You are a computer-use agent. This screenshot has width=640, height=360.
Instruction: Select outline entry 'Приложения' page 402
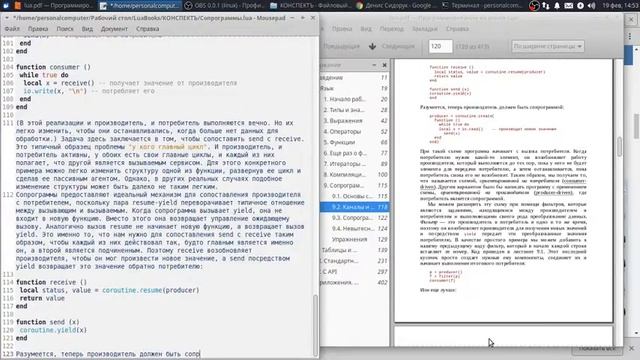click(354, 282)
